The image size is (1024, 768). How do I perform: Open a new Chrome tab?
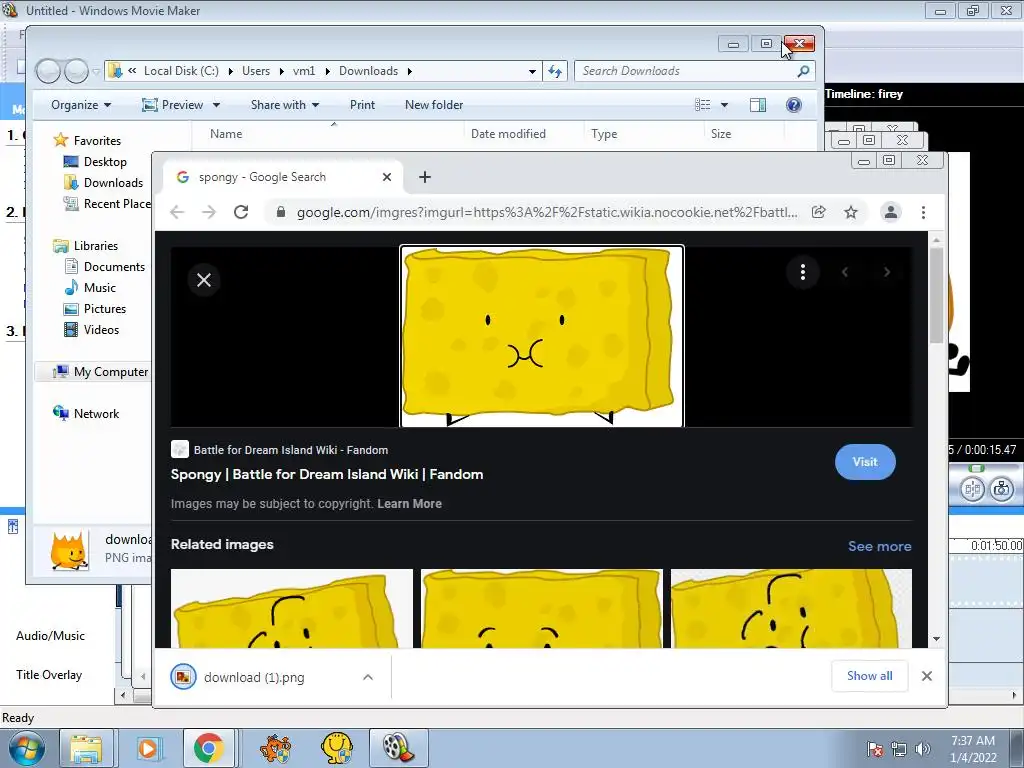[x=424, y=177]
